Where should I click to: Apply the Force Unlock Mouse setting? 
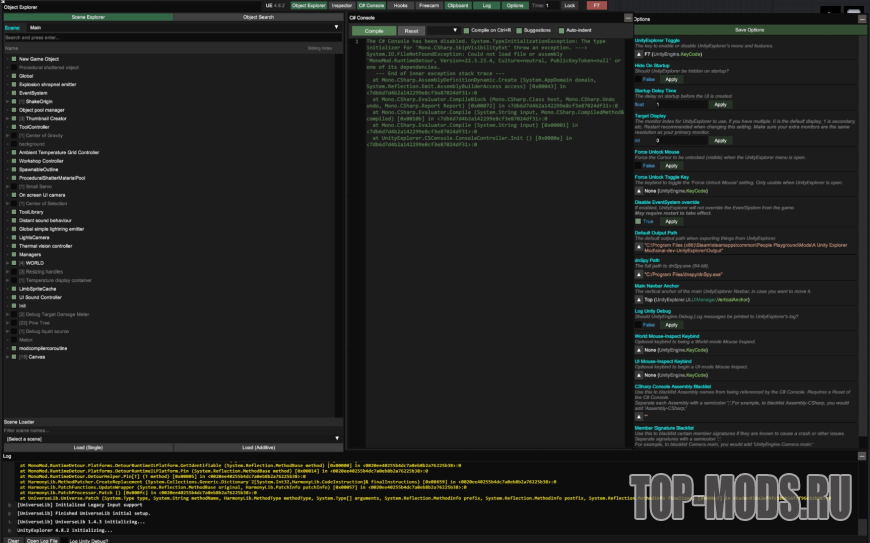(671, 166)
